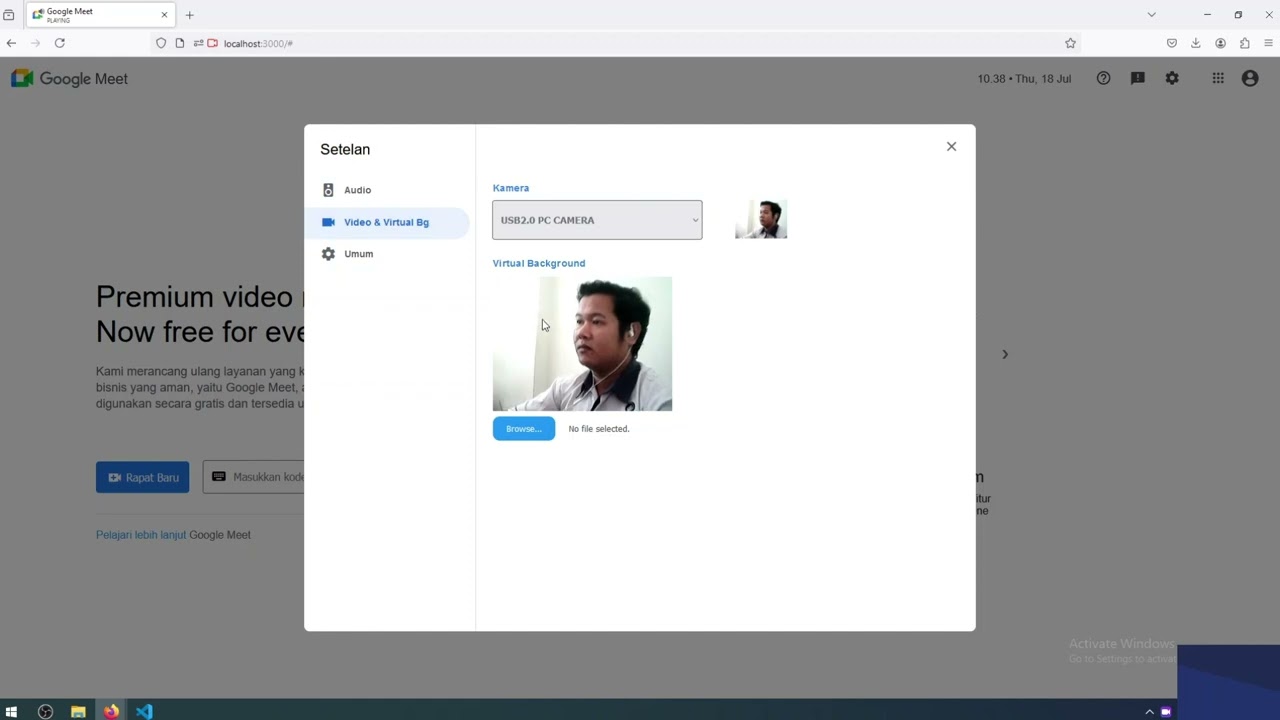Go back with browser back arrow
The image size is (1280, 720).
click(x=11, y=43)
